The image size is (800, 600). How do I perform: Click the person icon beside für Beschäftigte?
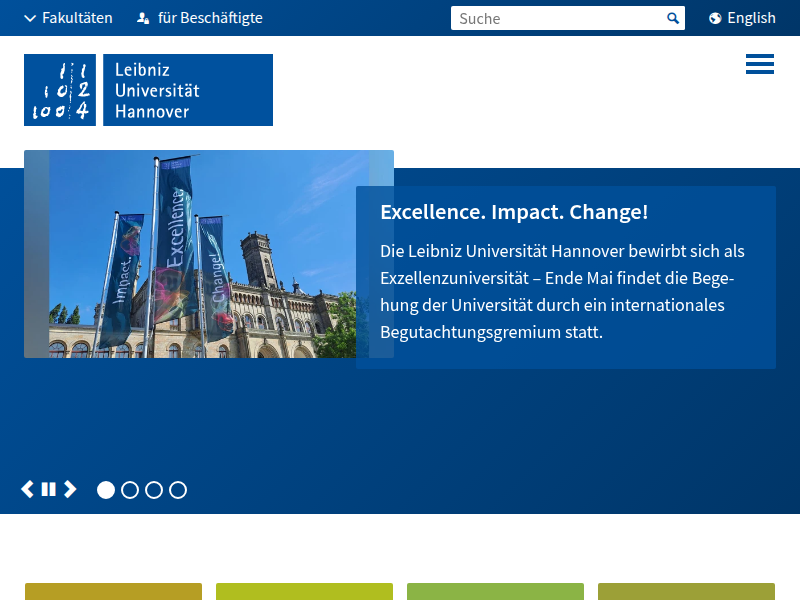click(x=143, y=19)
